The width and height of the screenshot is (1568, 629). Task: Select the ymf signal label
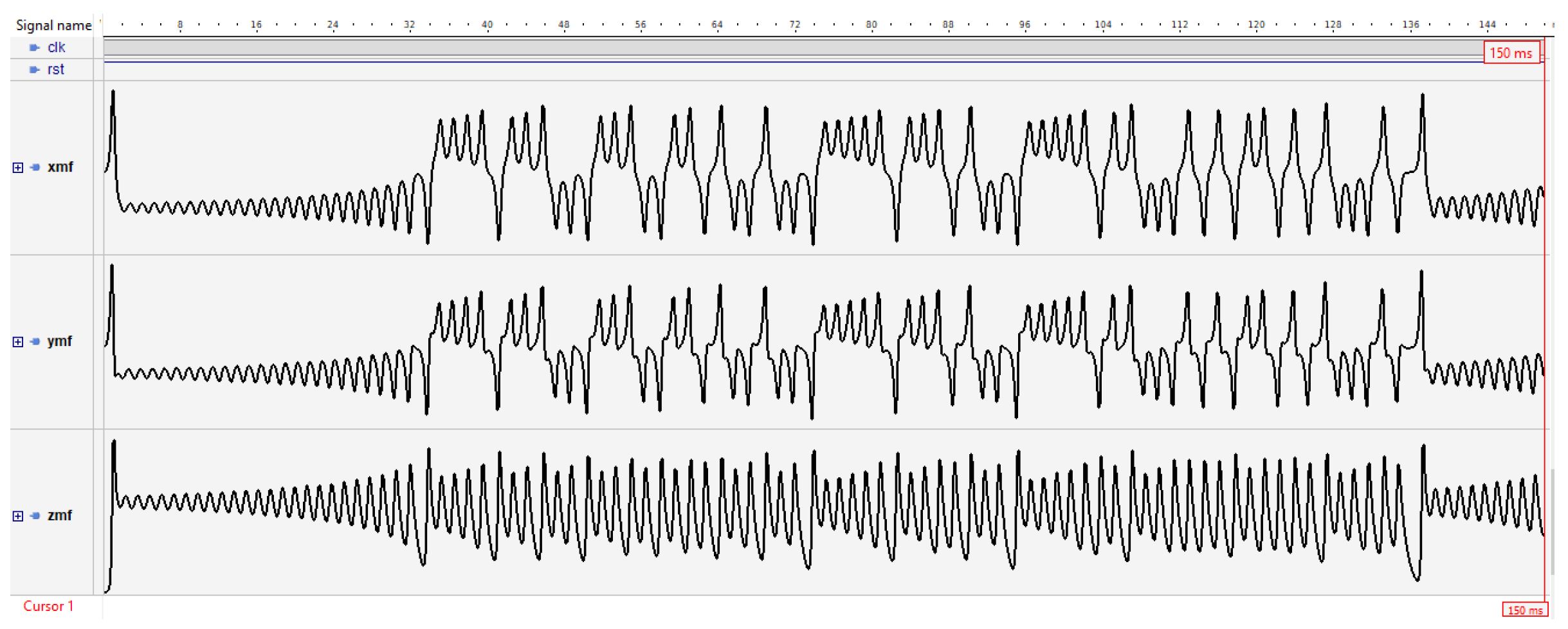[x=60, y=342]
